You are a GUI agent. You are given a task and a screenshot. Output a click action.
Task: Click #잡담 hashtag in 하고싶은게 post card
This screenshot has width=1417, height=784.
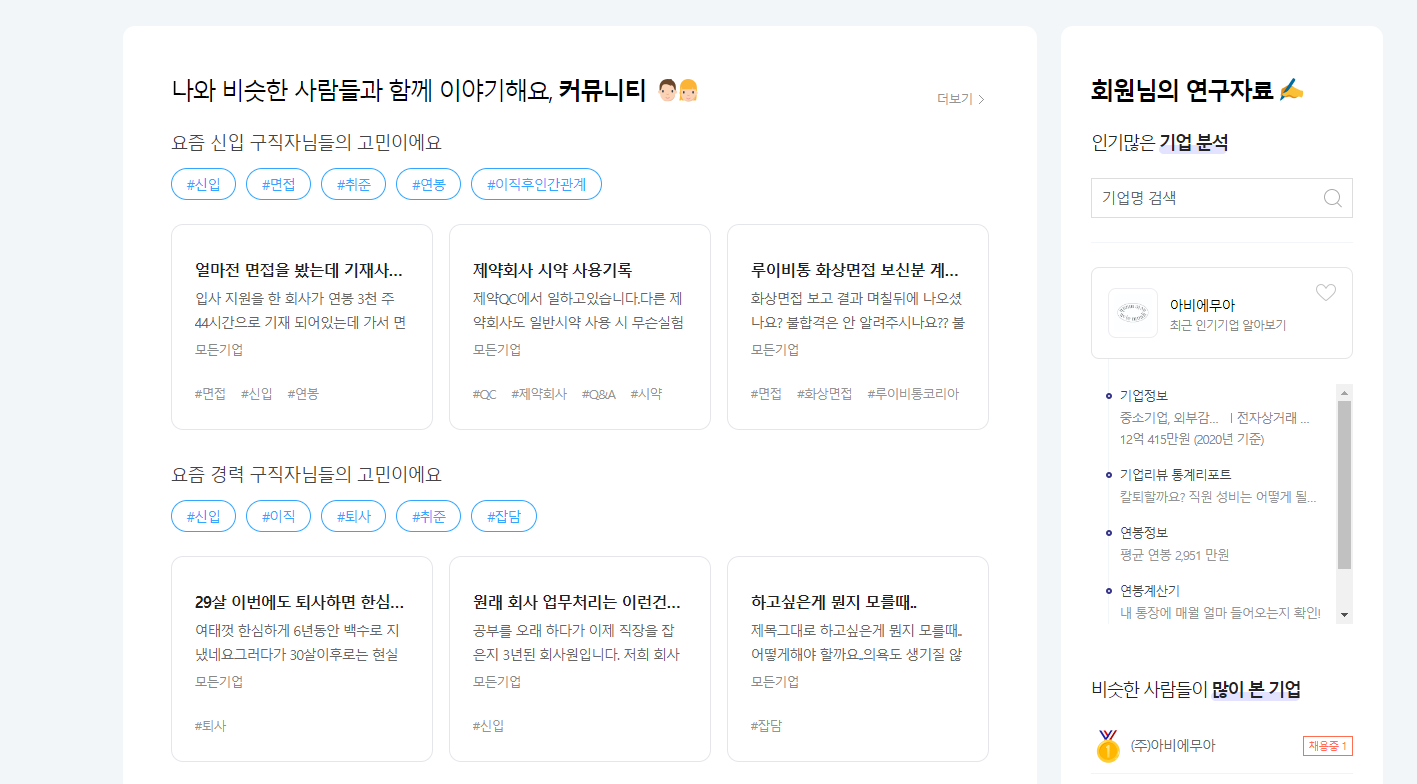coord(767,726)
